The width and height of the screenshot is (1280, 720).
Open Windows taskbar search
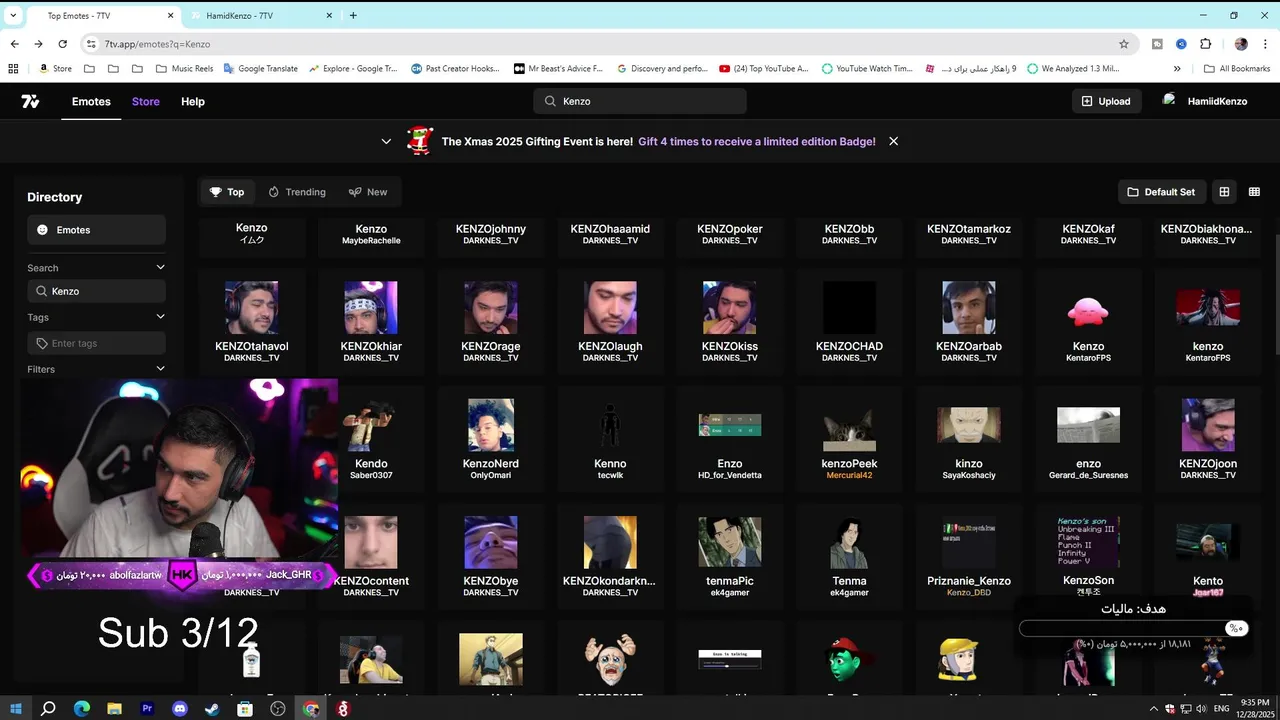(x=48, y=709)
